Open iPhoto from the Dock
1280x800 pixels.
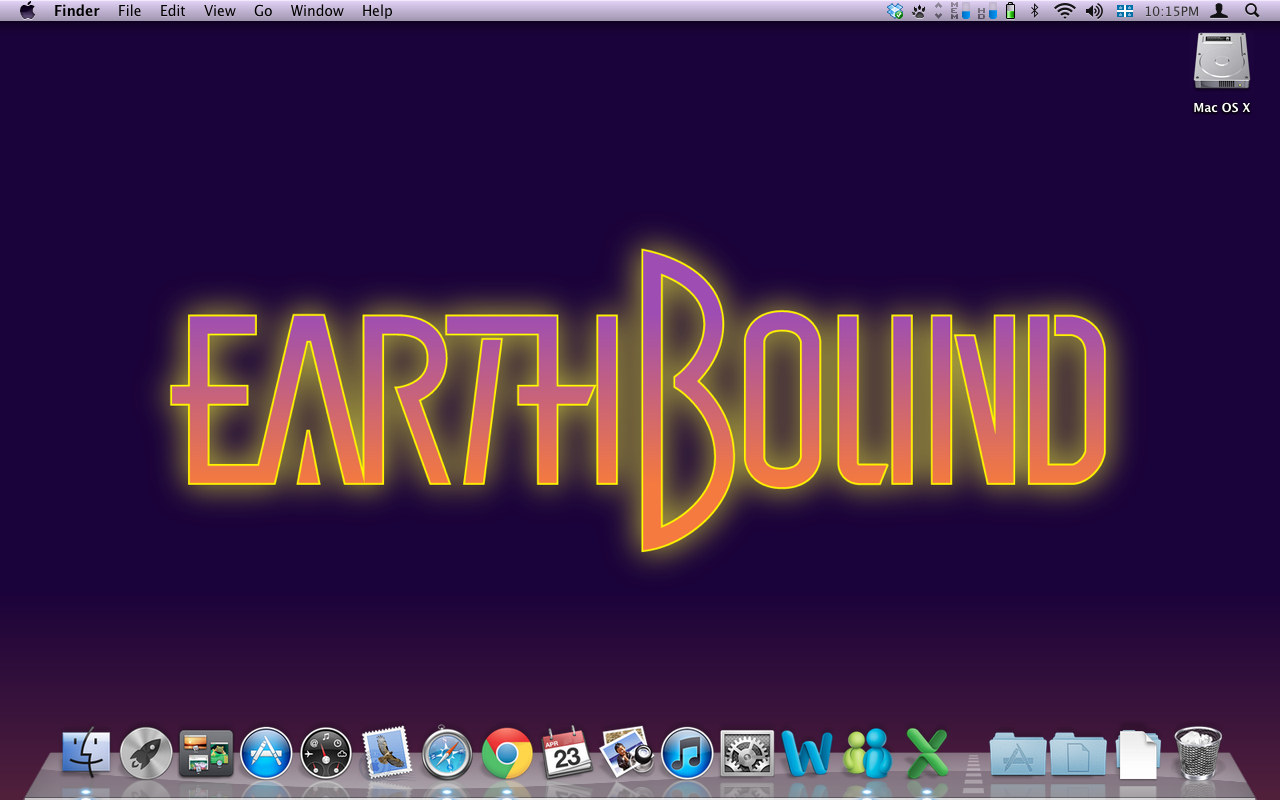627,753
